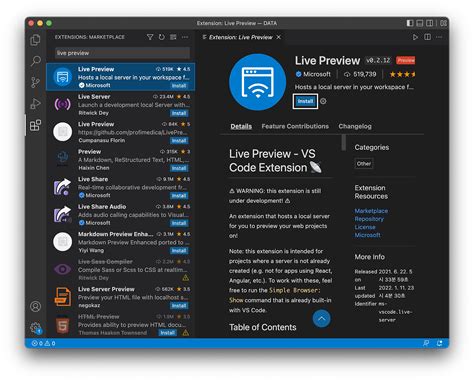474x381 pixels.
Task: Open the Microsoft resource link
Action: [x=367, y=235]
